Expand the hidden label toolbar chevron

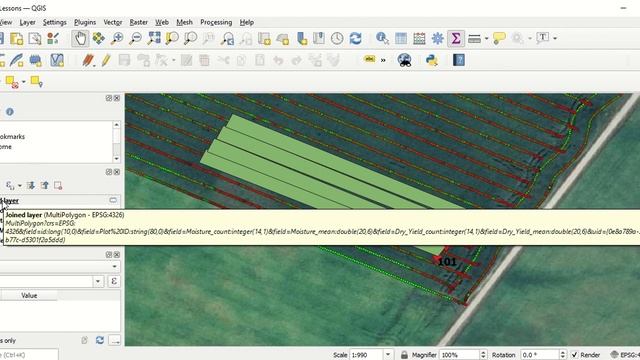pos(383,60)
